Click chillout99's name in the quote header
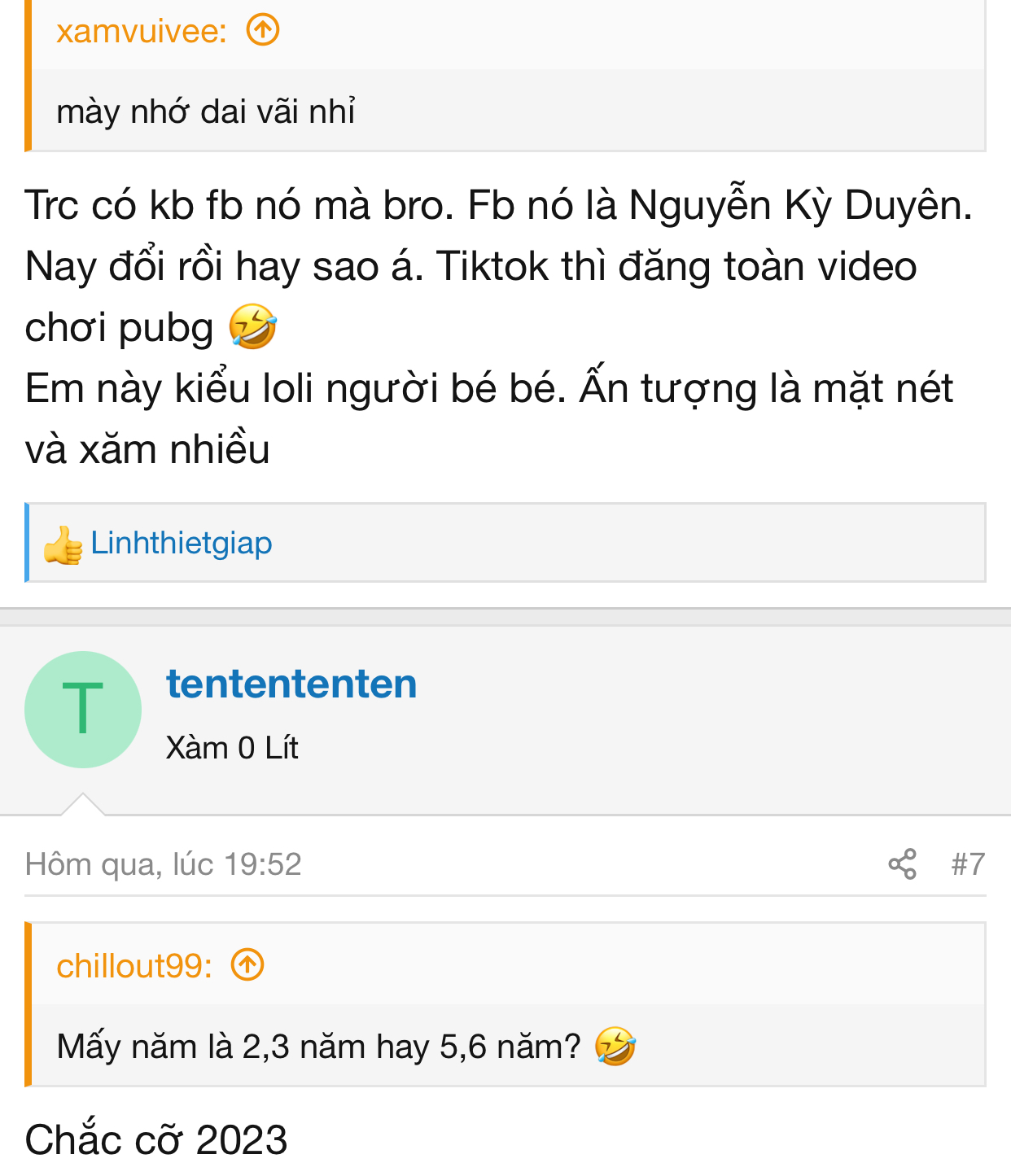 click(134, 966)
